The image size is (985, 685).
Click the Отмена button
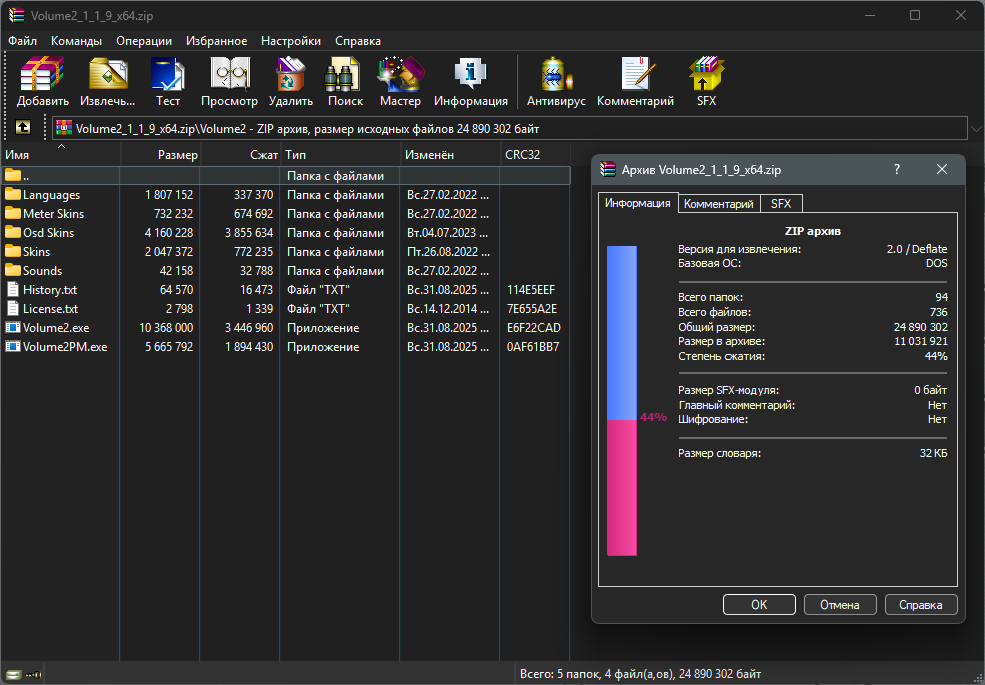840,605
